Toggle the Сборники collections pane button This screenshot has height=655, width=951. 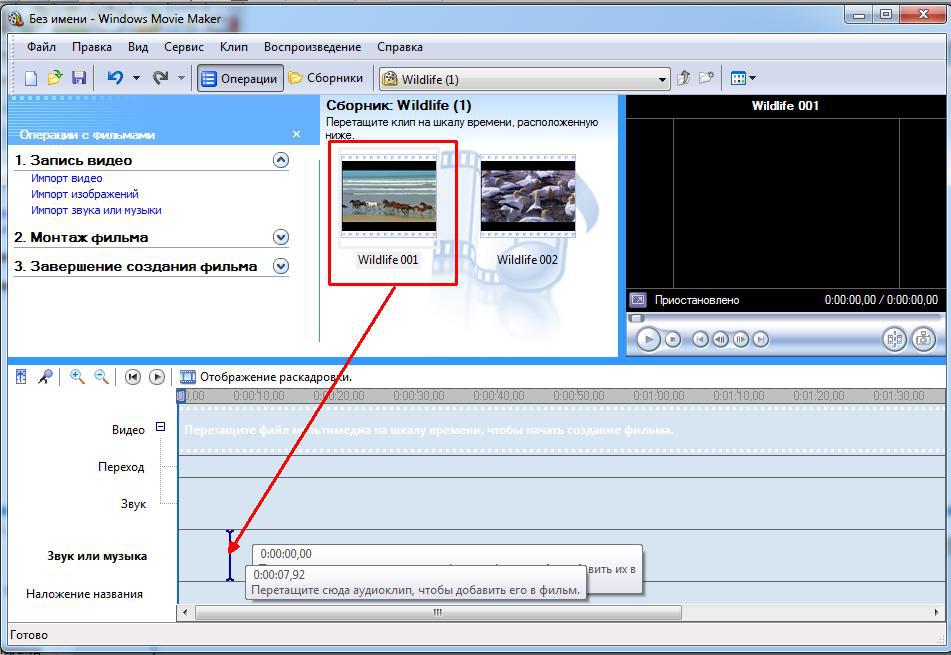[x=326, y=78]
